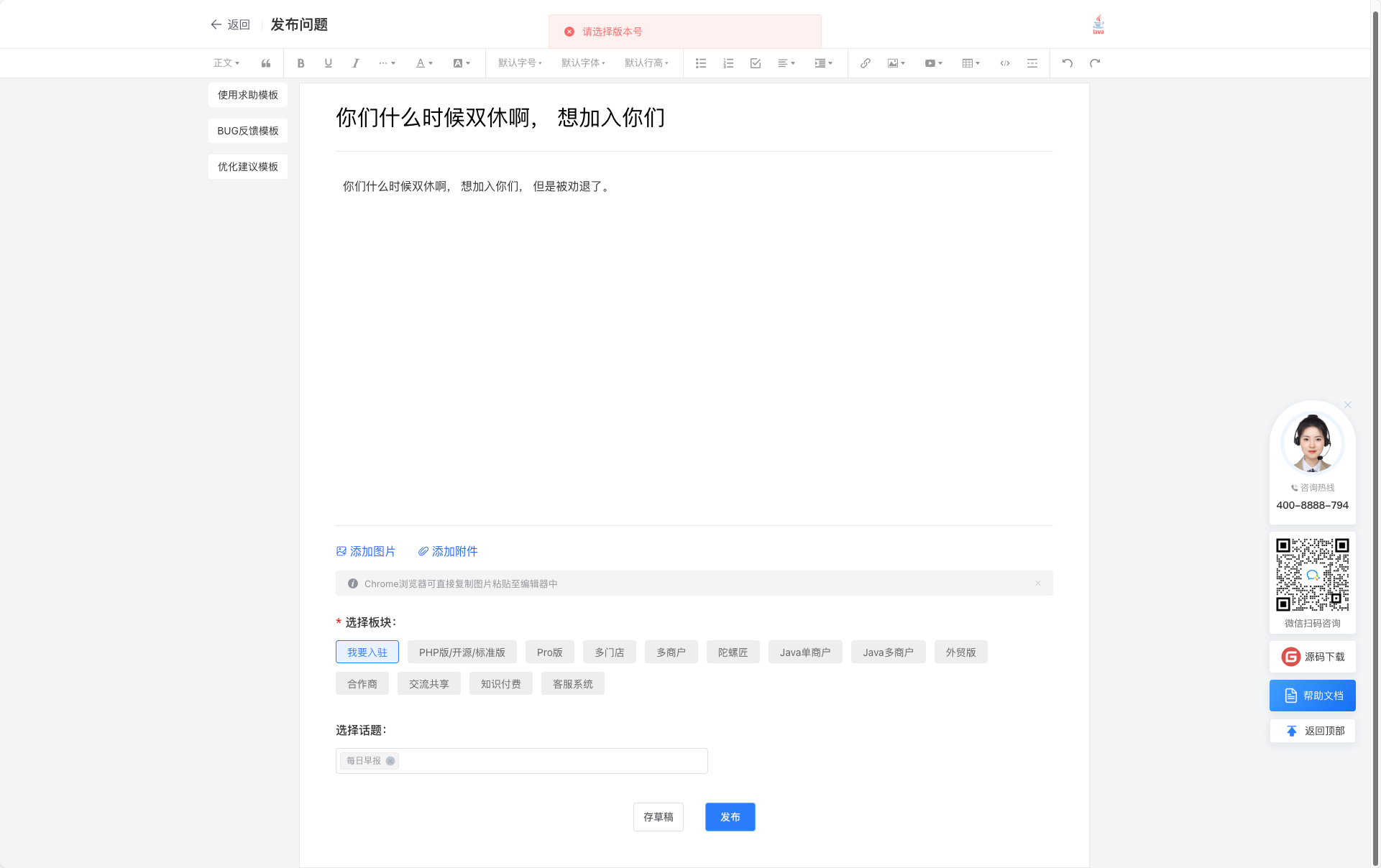Click 返回顶部 back to top
The image size is (1381, 868).
click(1313, 731)
